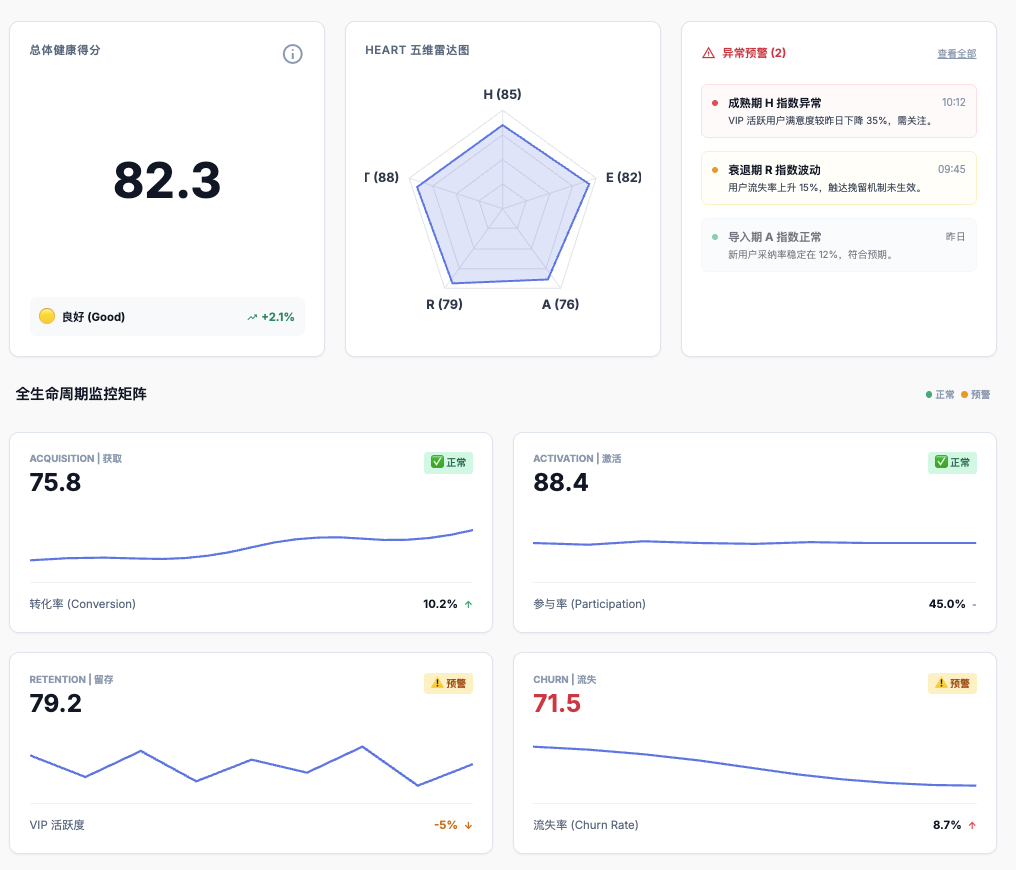Click the green trend arrow beside +2.1%
The width and height of the screenshot is (1016, 870).
(252, 317)
